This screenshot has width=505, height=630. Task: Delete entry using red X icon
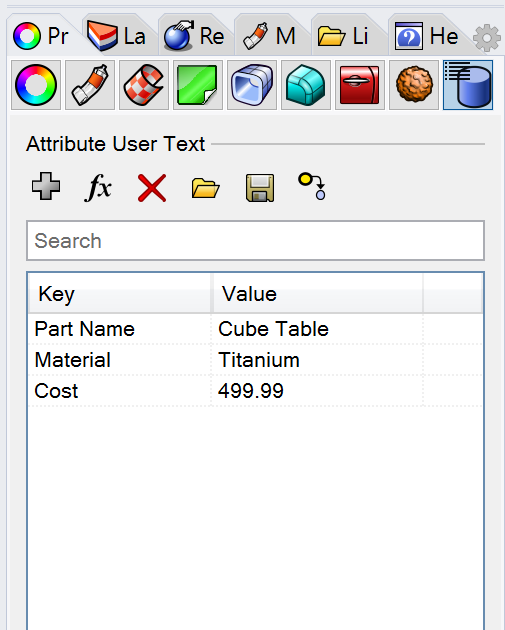(x=152, y=188)
